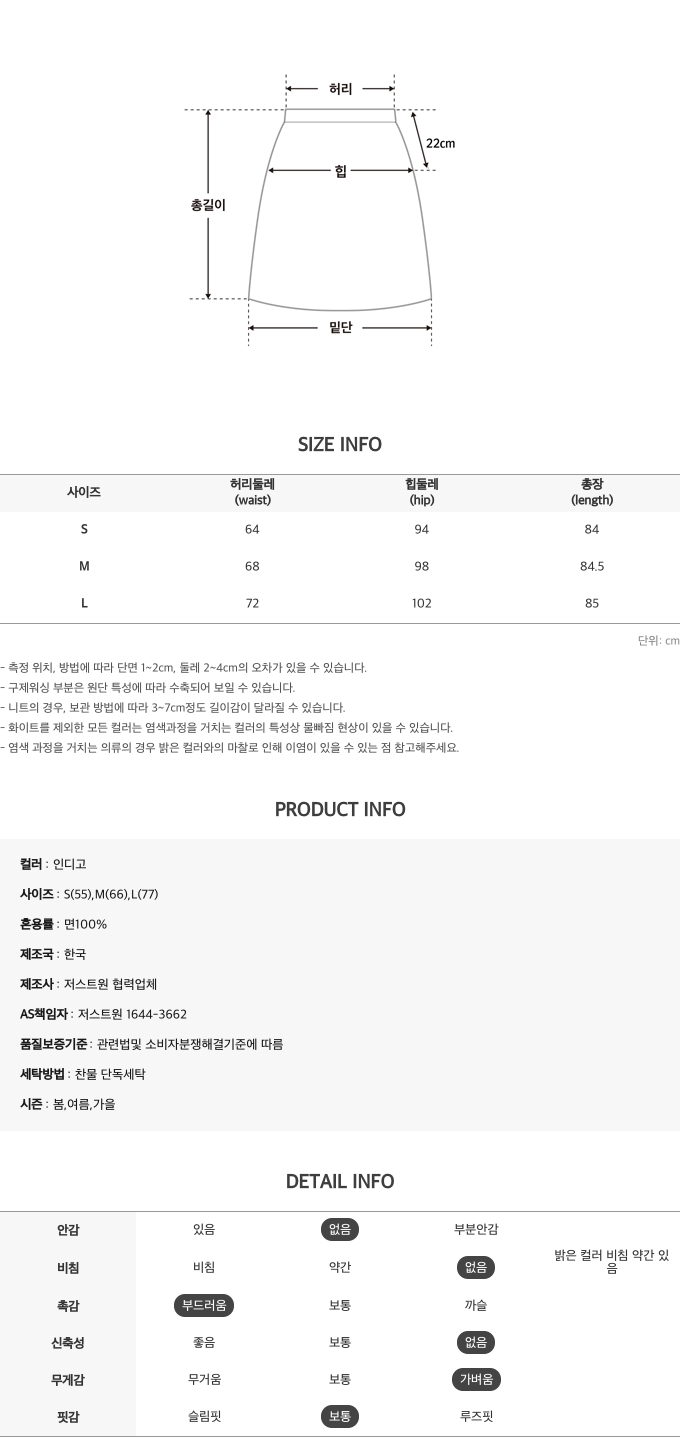Click the 22cm measurement label

pos(440,143)
